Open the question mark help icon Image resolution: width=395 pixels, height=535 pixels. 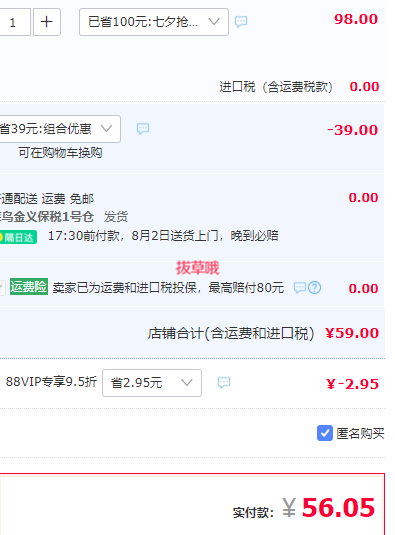tap(314, 288)
